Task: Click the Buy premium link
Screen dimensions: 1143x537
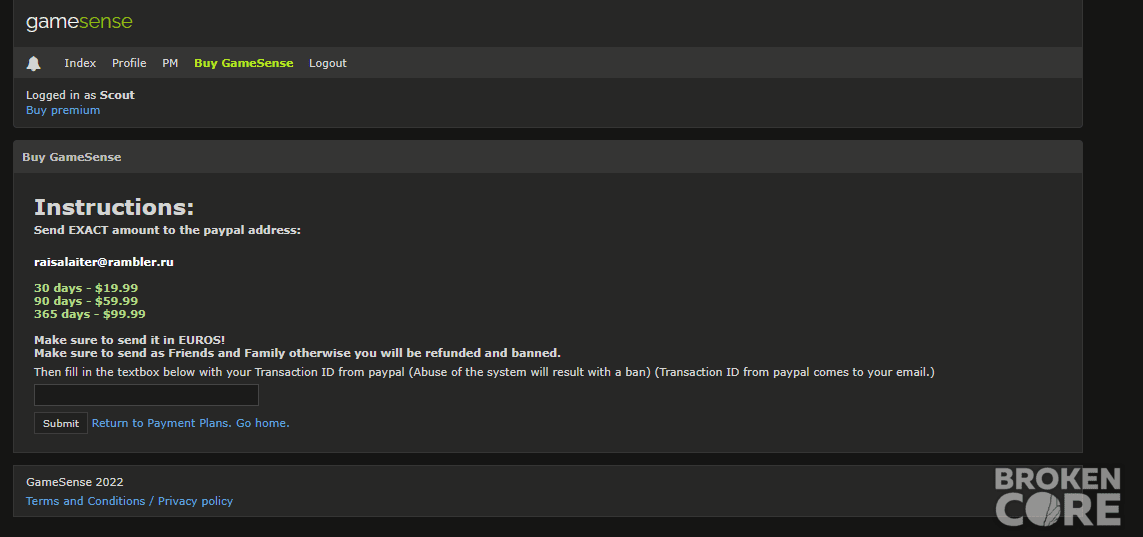Action: point(63,110)
